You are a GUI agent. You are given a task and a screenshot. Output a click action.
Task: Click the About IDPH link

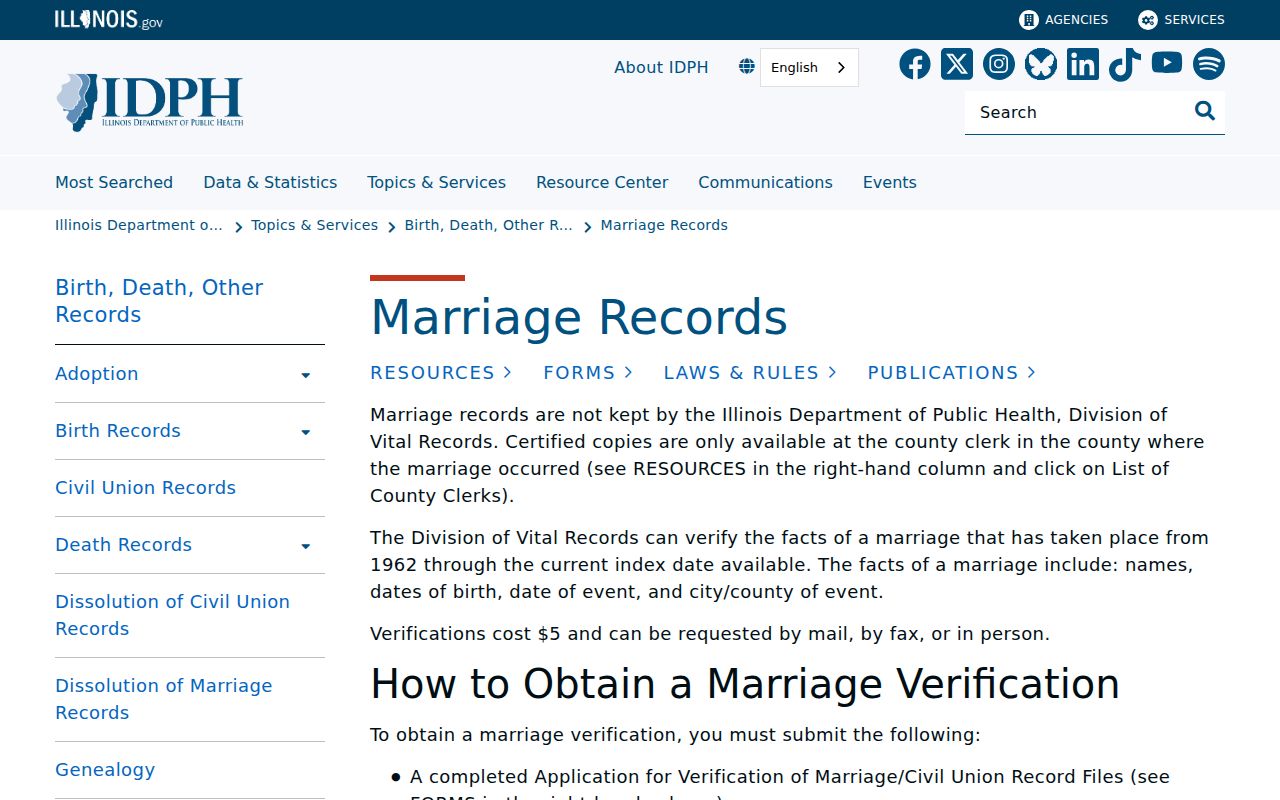[x=661, y=67]
